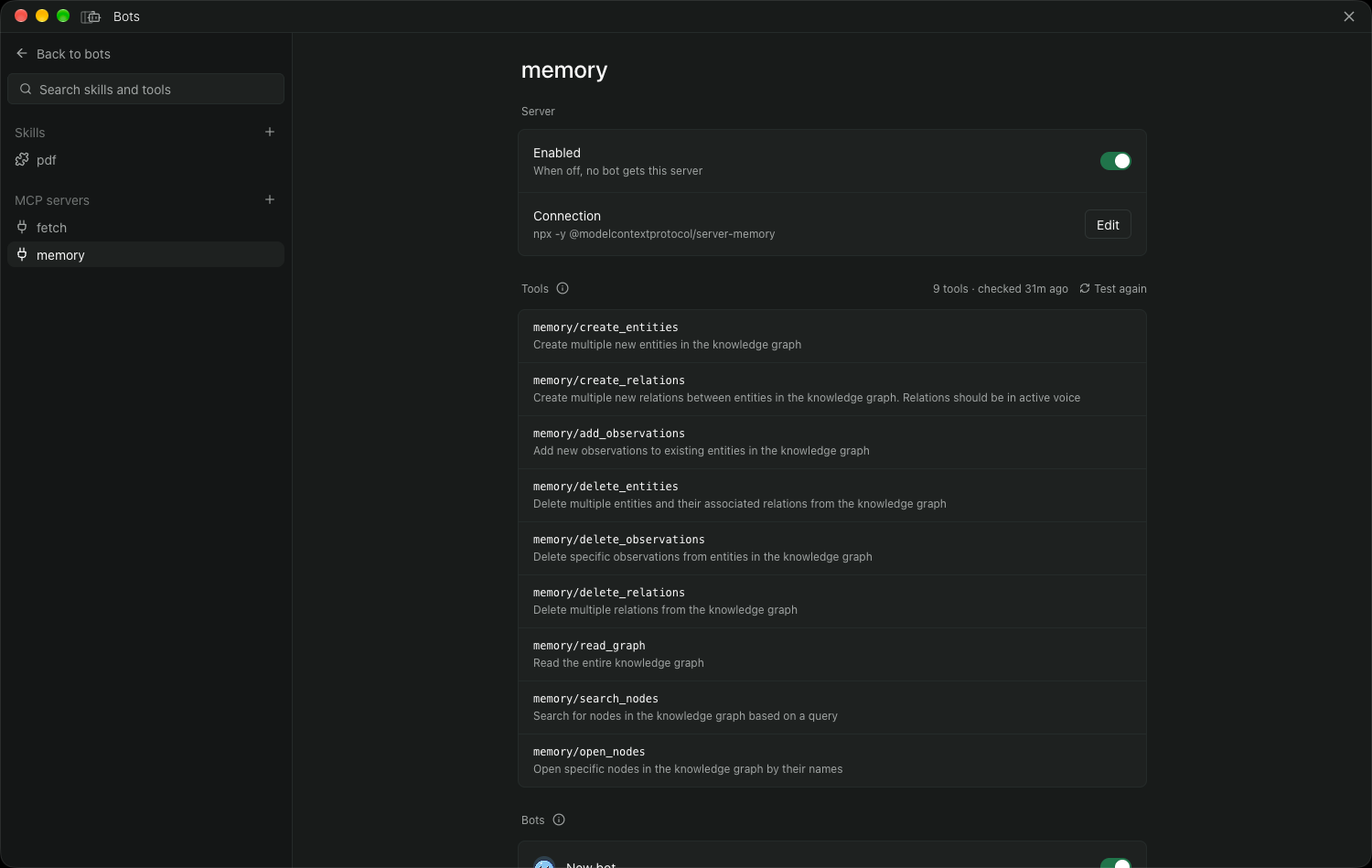Image resolution: width=1372 pixels, height=868 pixels.
Task: Open the fetch MCP server
Action: (x=146, y=227)
